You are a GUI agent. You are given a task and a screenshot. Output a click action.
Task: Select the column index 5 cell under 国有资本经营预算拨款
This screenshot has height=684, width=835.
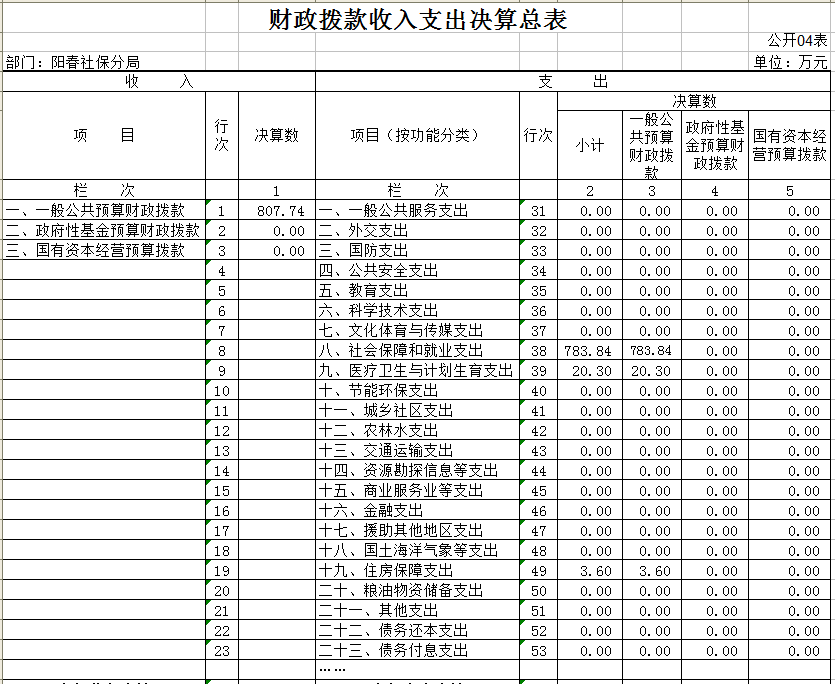(790, 191)
